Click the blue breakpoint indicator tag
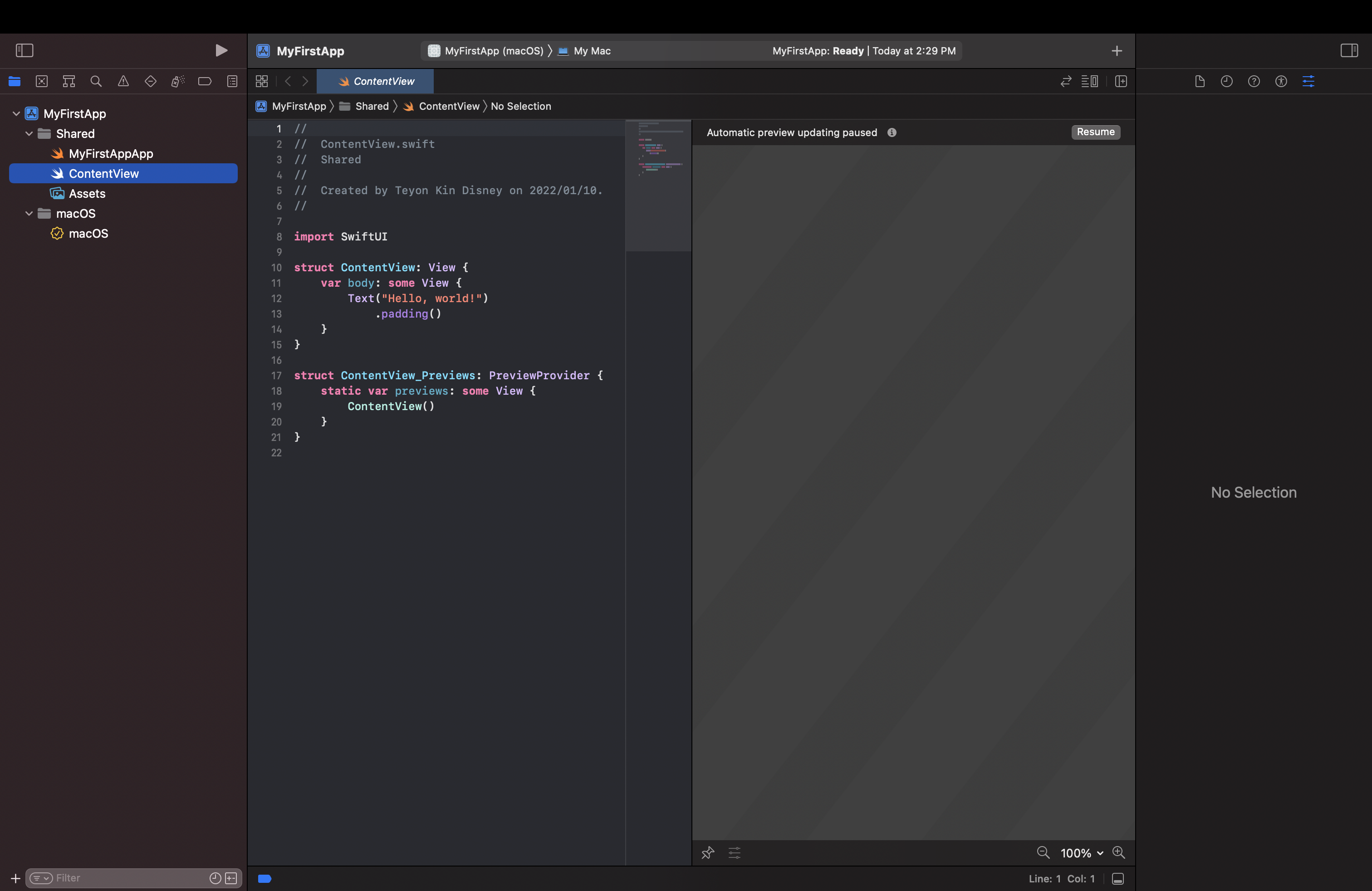 pyautogui.click(x=265, y=878)
